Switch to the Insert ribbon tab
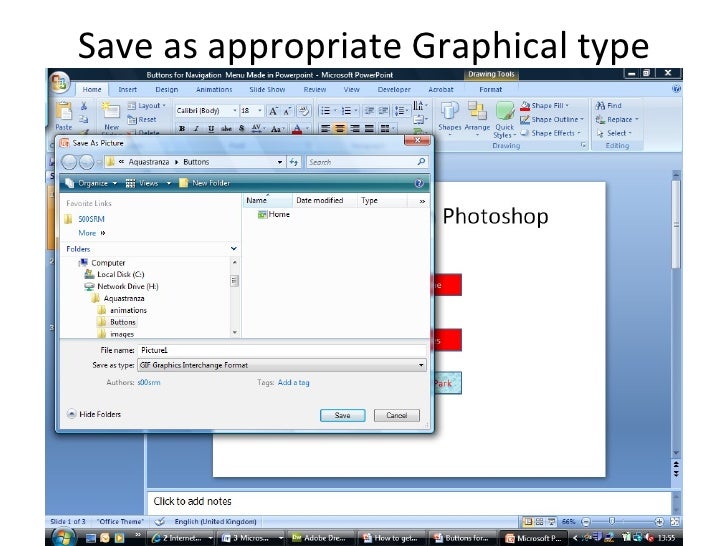 point(127,90)
